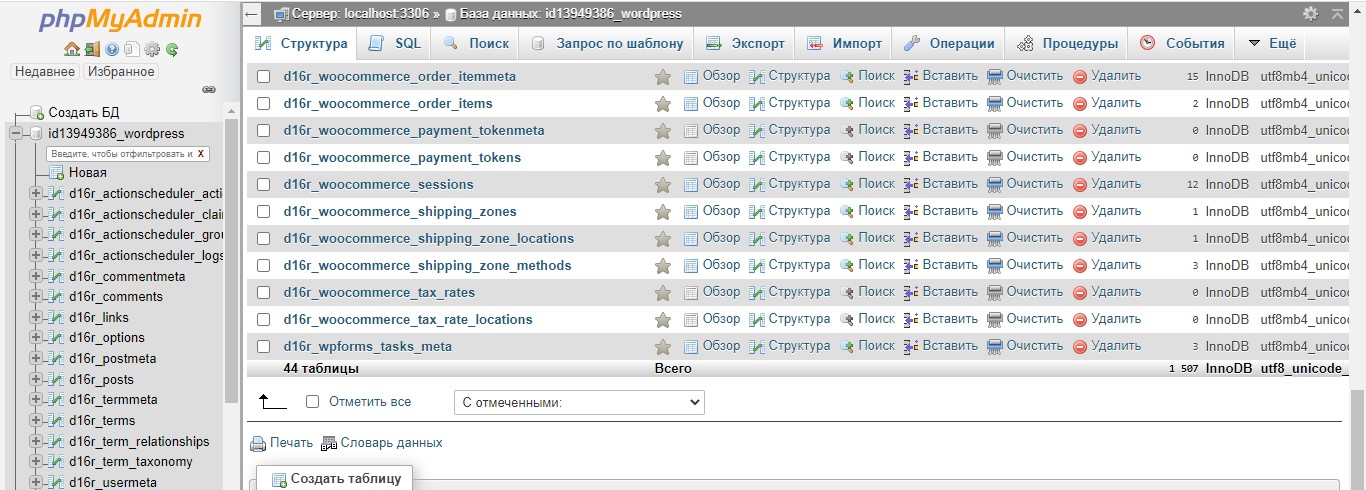
Task: Star the d16r_woocommerce_sessions table
Action: pyautogui.click(x=662, y=185)
